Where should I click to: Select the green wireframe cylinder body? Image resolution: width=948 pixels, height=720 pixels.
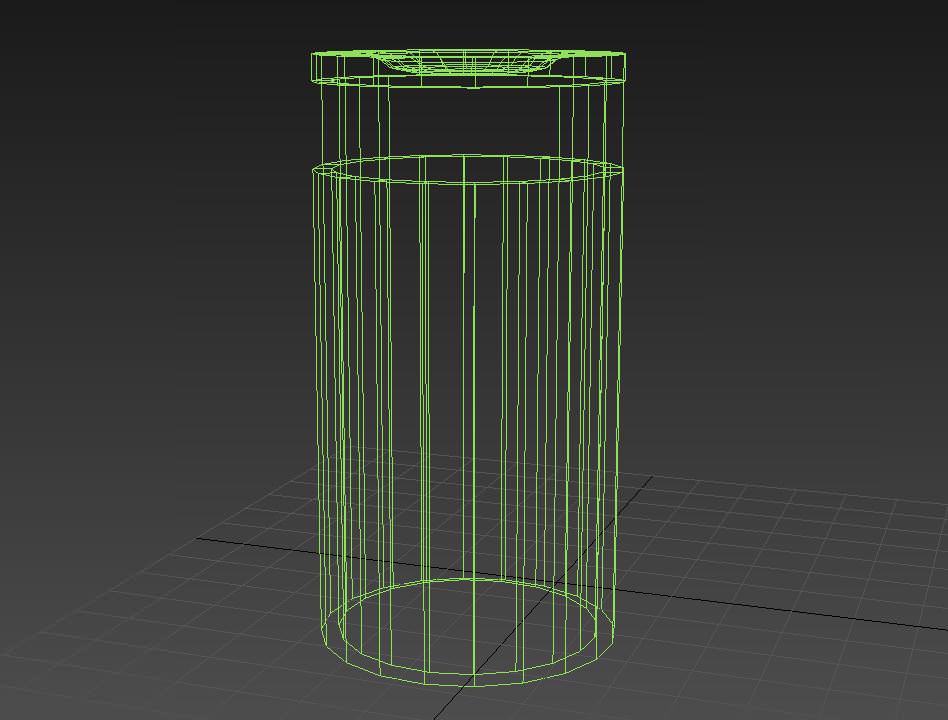(x=467, y=421)
